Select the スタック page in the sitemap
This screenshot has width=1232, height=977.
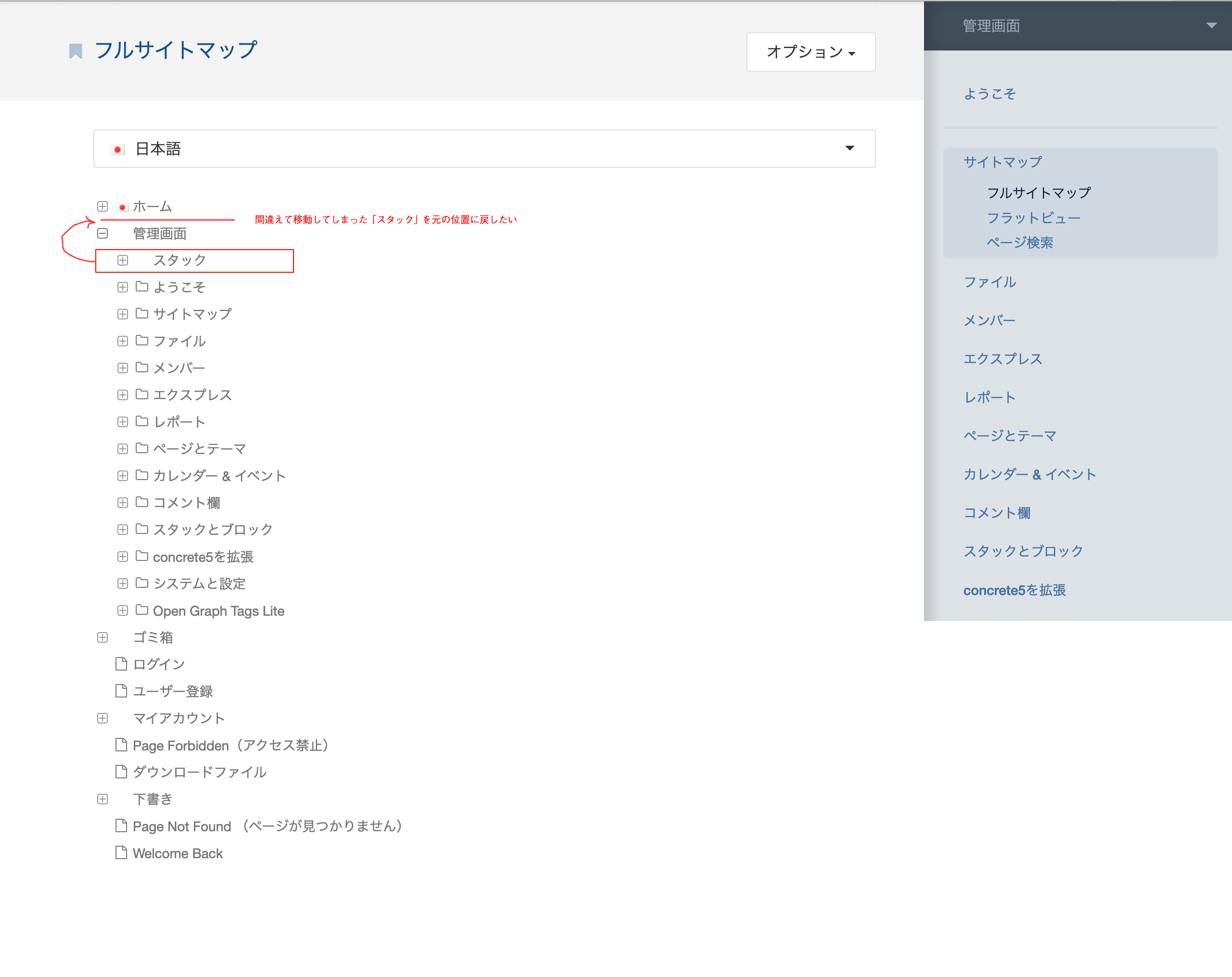point(180,261)
